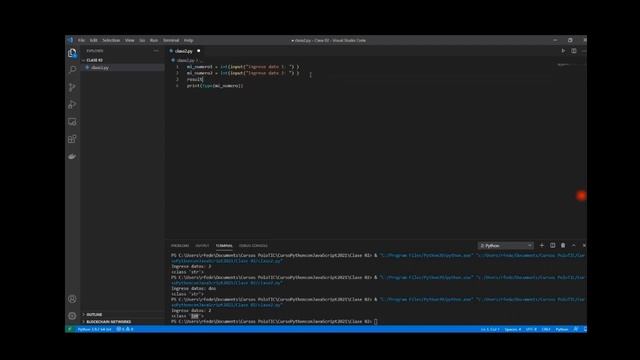Open the Remote Explorer view
This screenshot has height=360, width=640.
[x=72, y=122]
